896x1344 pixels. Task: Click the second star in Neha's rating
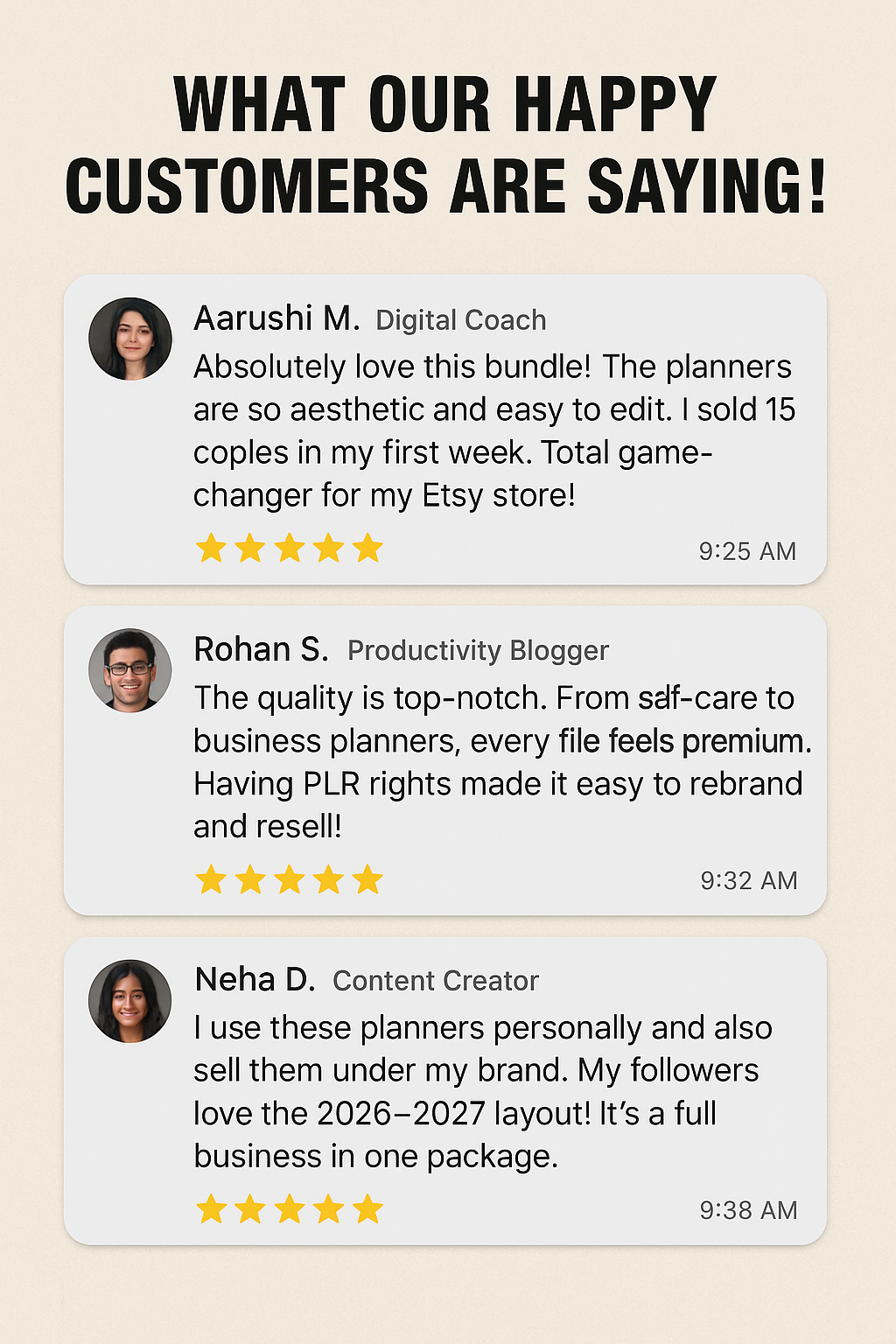pos(250,1209)
